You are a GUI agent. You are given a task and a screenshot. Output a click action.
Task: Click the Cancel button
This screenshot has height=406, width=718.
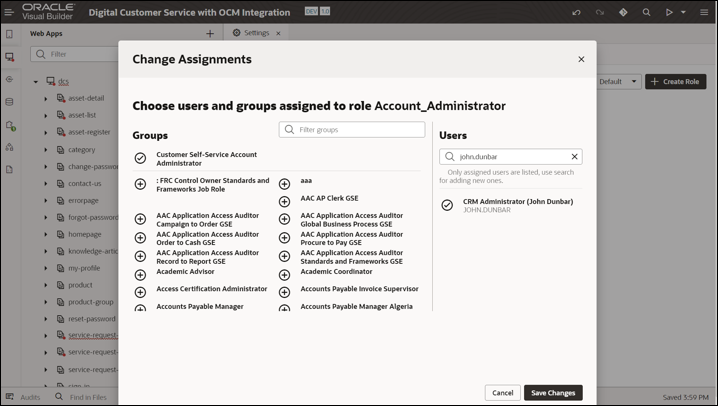(x=502, y=393)
